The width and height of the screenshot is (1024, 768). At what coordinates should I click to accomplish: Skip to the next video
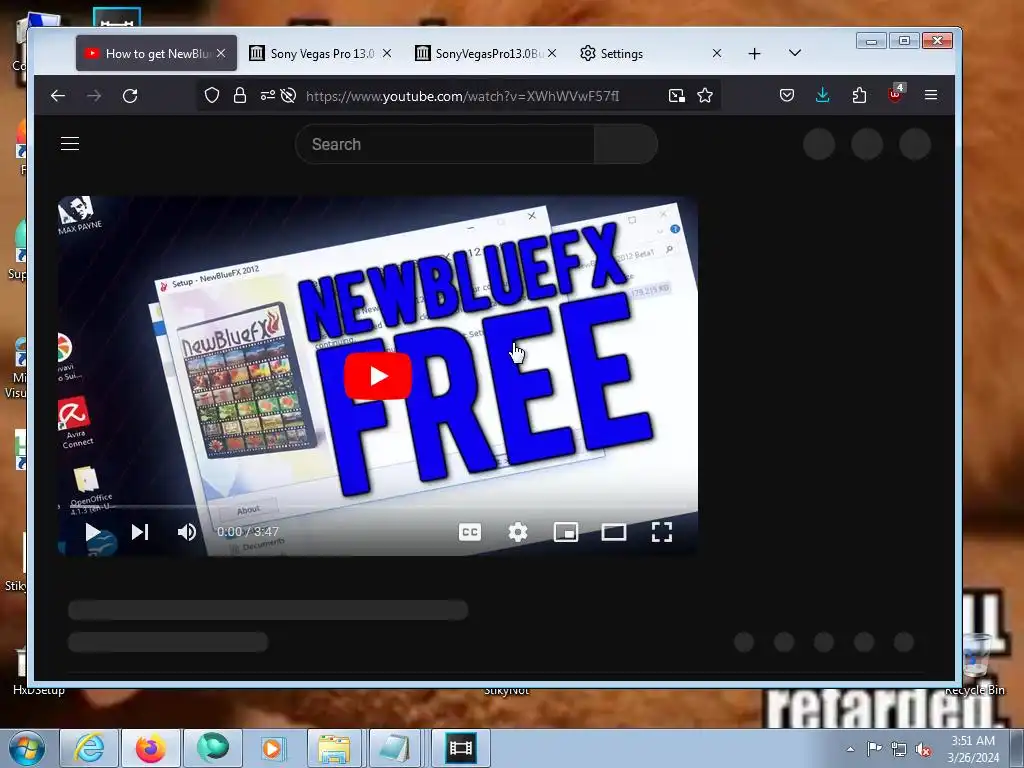coord(140,532)
